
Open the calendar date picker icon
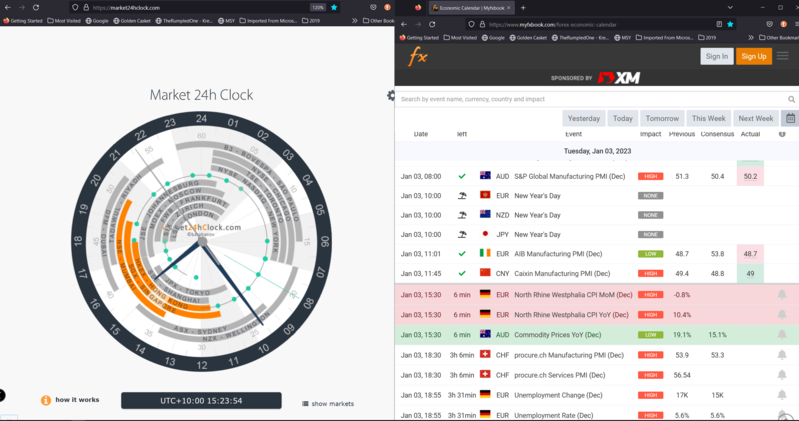790,118
